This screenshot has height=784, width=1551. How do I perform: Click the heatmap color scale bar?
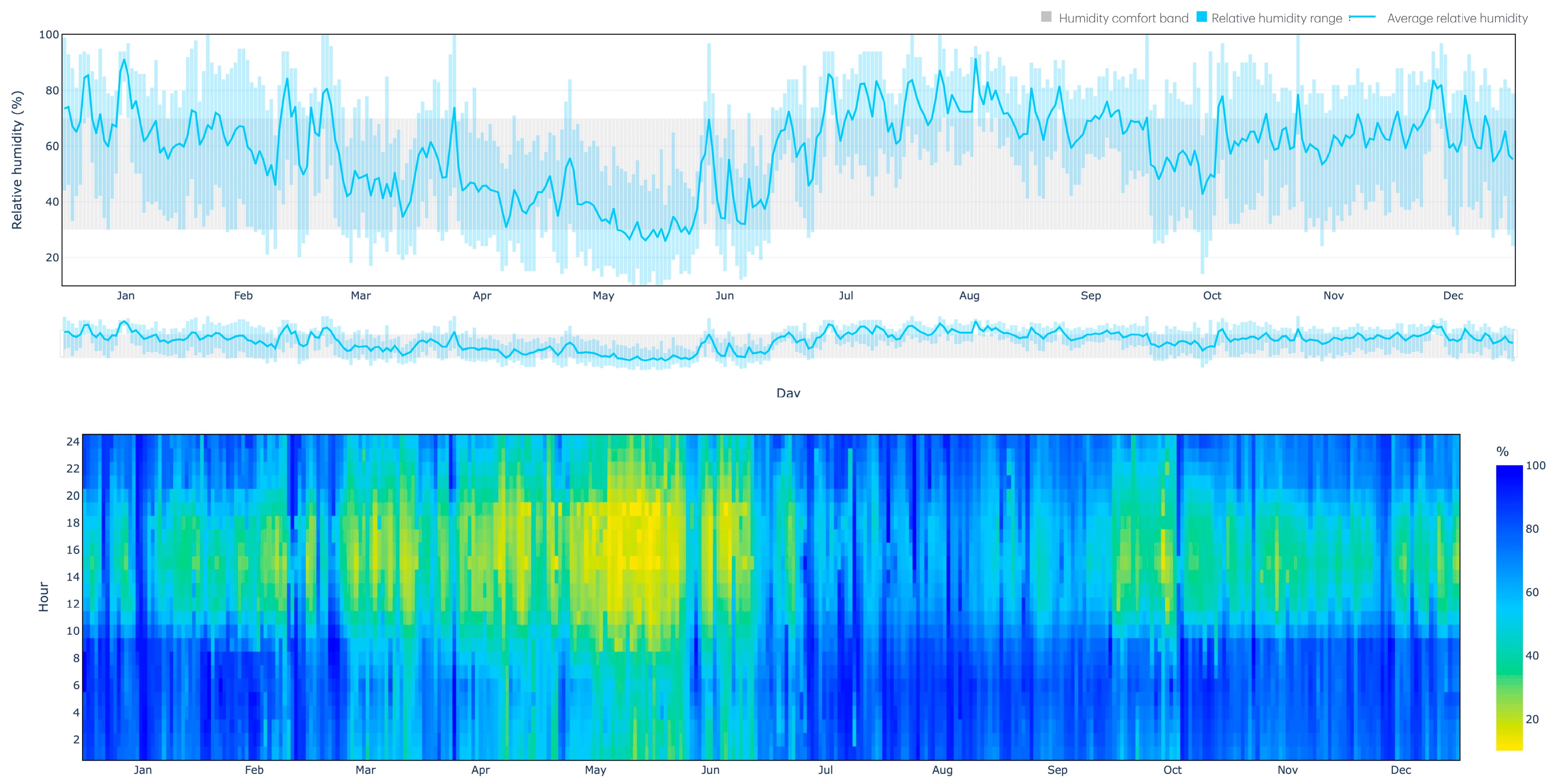[x=1509, y=608]
